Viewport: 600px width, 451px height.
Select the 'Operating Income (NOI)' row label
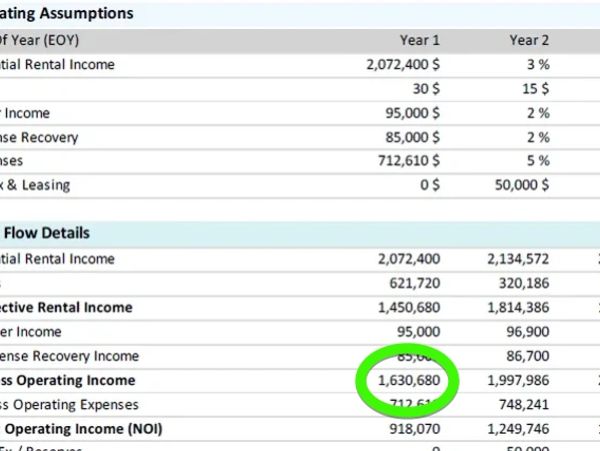pyautogui.click(x=83, y=429)
